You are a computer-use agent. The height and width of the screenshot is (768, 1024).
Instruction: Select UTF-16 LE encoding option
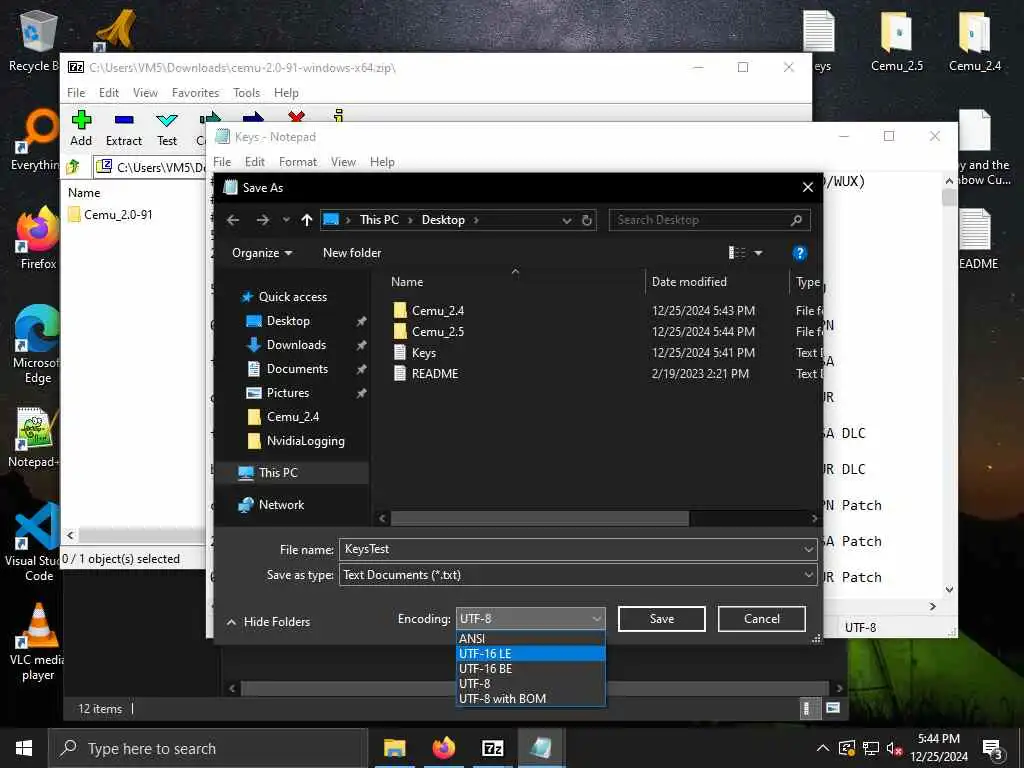click(530, 654)
